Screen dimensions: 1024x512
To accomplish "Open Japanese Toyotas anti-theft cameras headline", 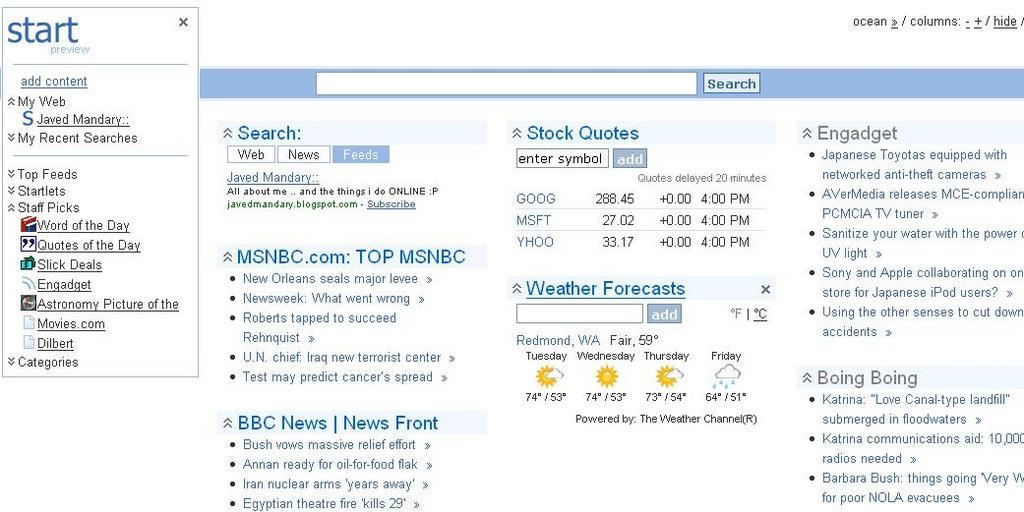I will [x=914, y=165].
